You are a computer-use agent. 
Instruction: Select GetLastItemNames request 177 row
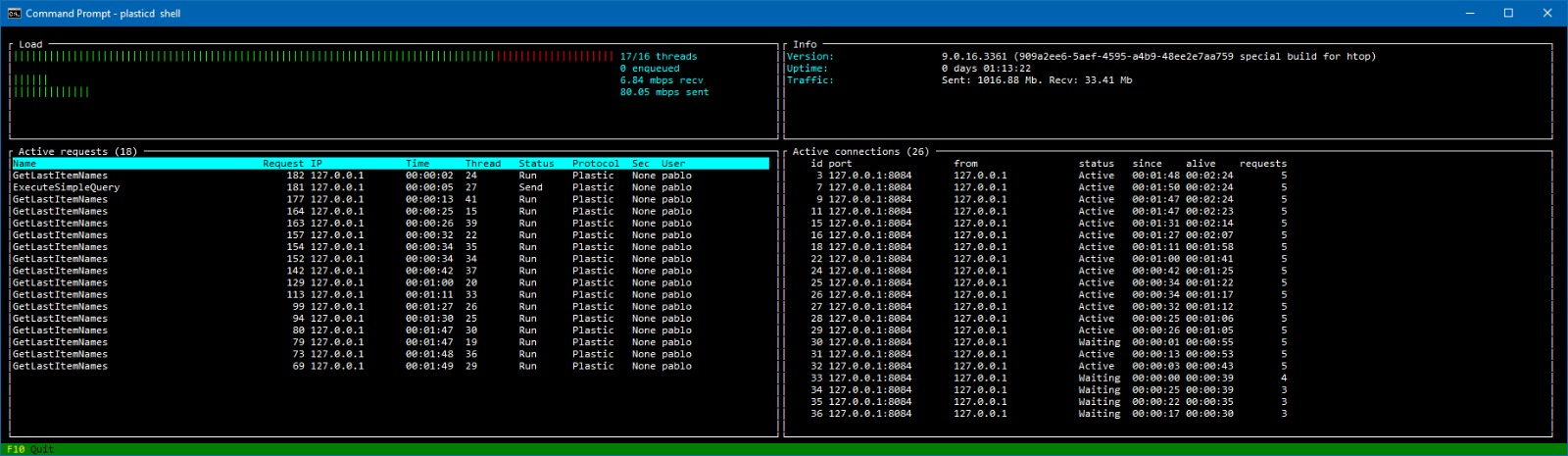click(390, 199)
